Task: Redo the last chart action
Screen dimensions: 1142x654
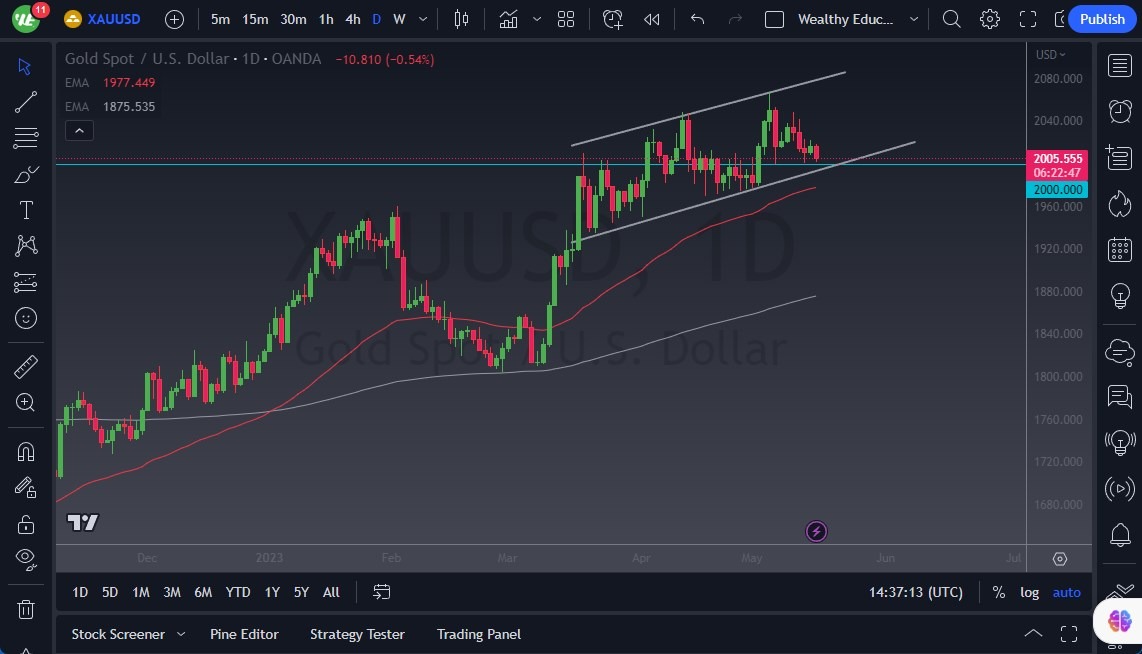Action: [736, 19]
